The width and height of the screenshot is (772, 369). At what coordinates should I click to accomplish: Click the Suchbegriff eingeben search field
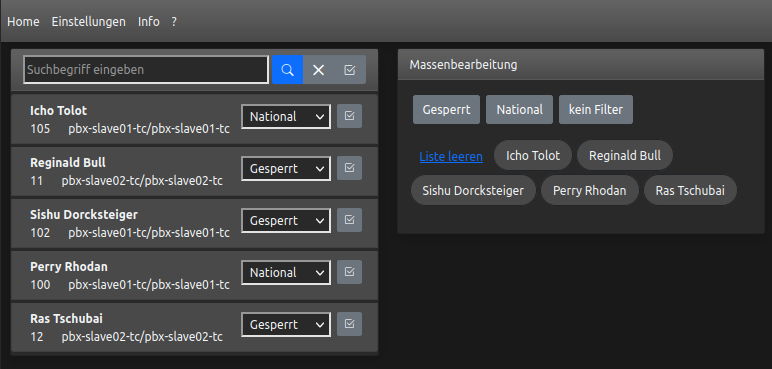pos(146,69)
